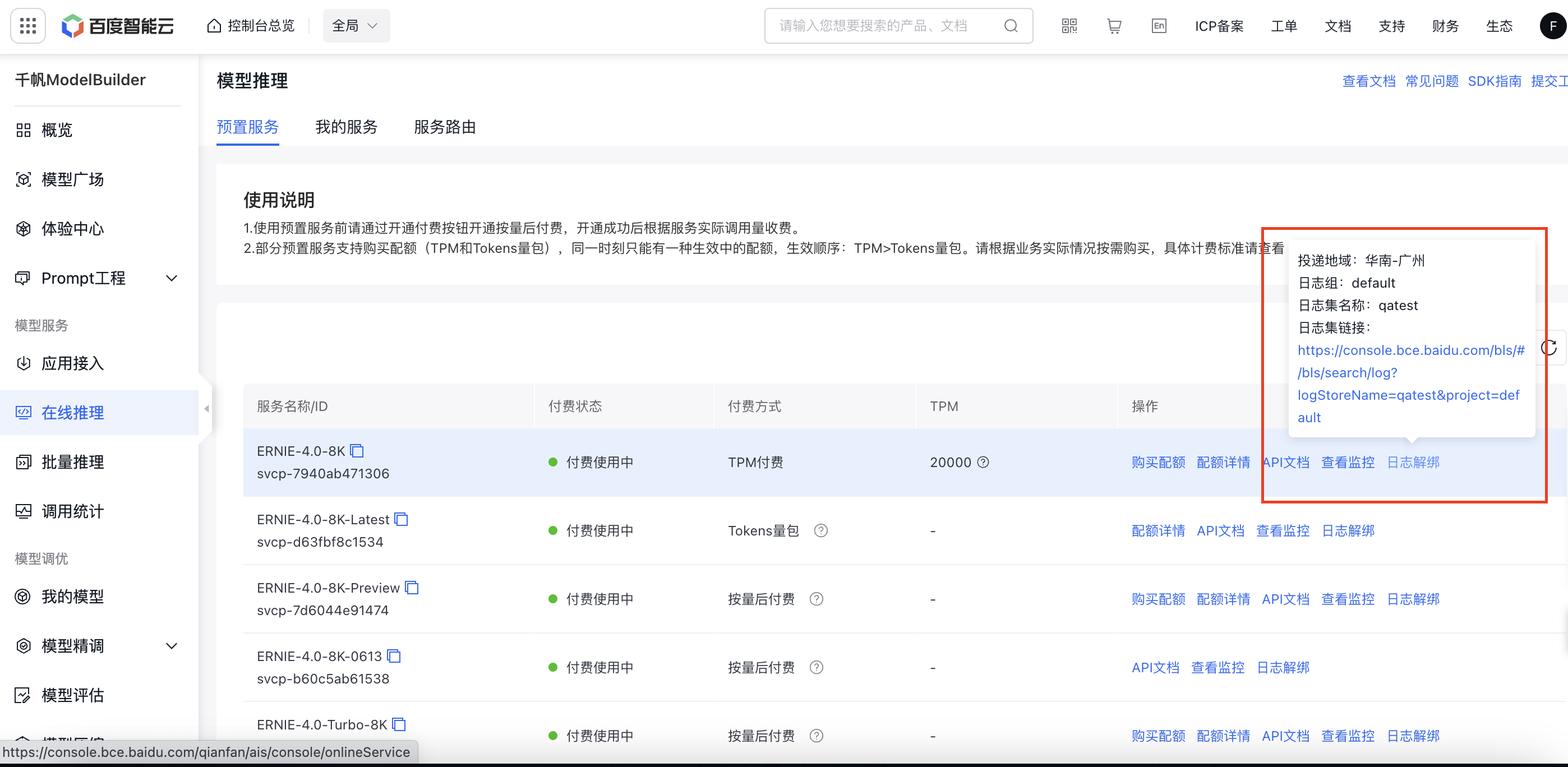This screenshot has width=1568, height=767.
Task: Click the Tokens量包 help icon
Action: click(820, 531)
